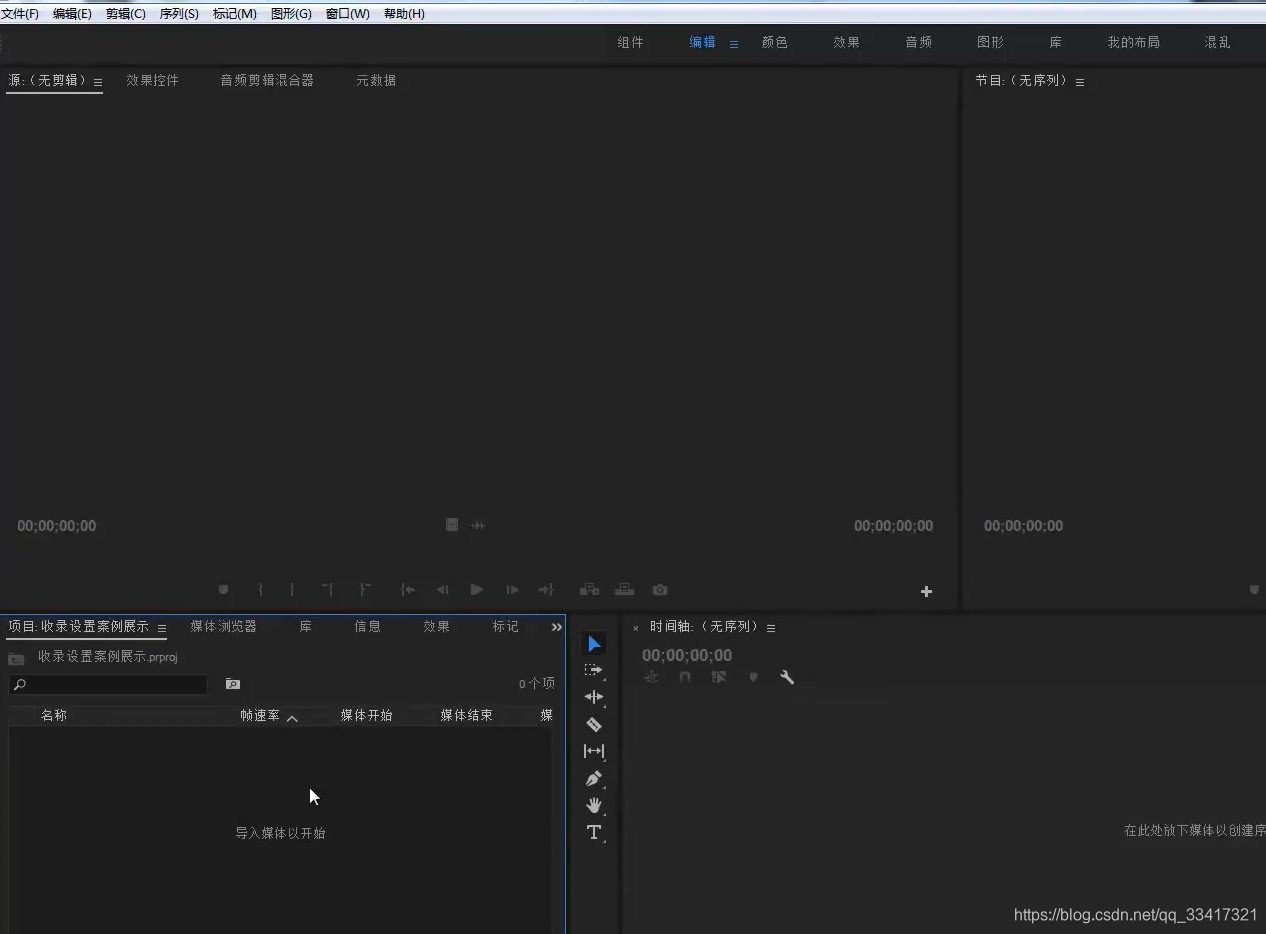Open Source panel menu next to 源:(无剪辑)
Viewport: 1266px width, 934px height.
coord(98,82)
